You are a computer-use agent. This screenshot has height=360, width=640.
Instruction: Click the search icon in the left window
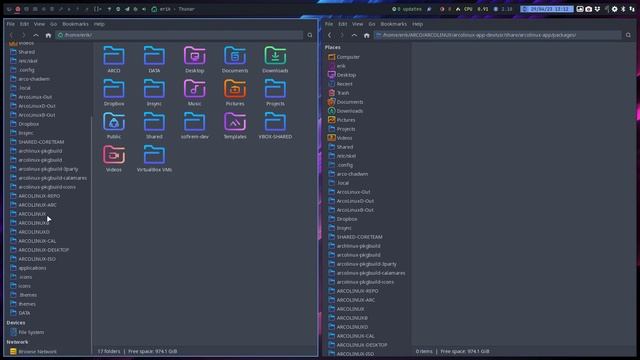[x=310, y=36]
